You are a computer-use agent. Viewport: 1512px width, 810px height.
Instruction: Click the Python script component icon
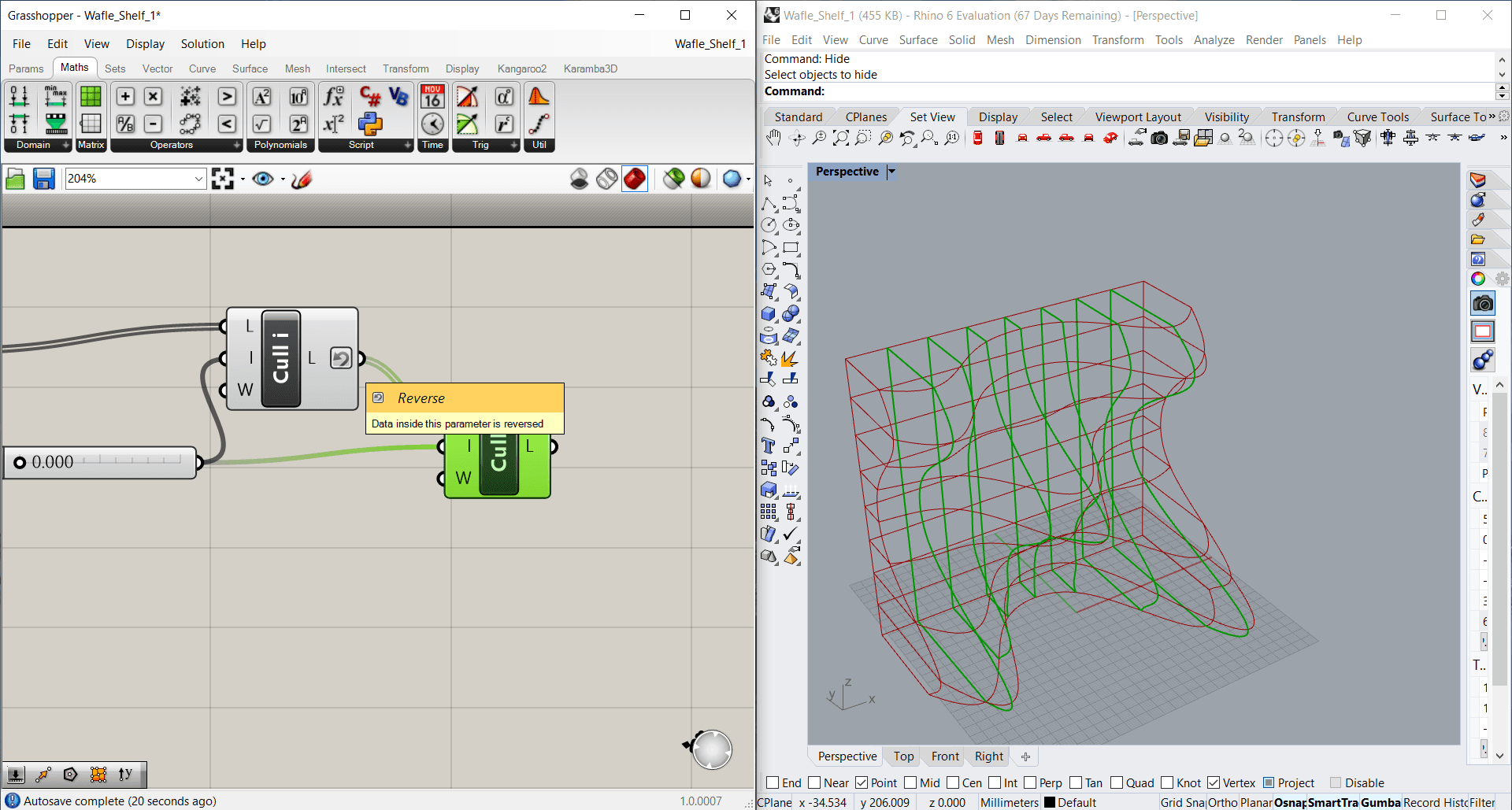tap(370, 124)
